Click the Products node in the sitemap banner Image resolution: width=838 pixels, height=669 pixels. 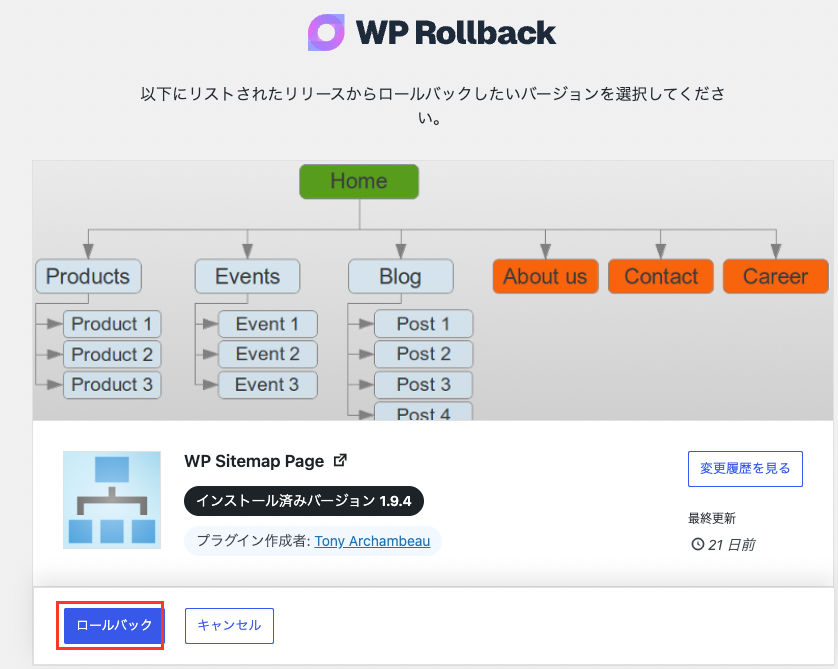pyautogui.click(x=88, y=276)
